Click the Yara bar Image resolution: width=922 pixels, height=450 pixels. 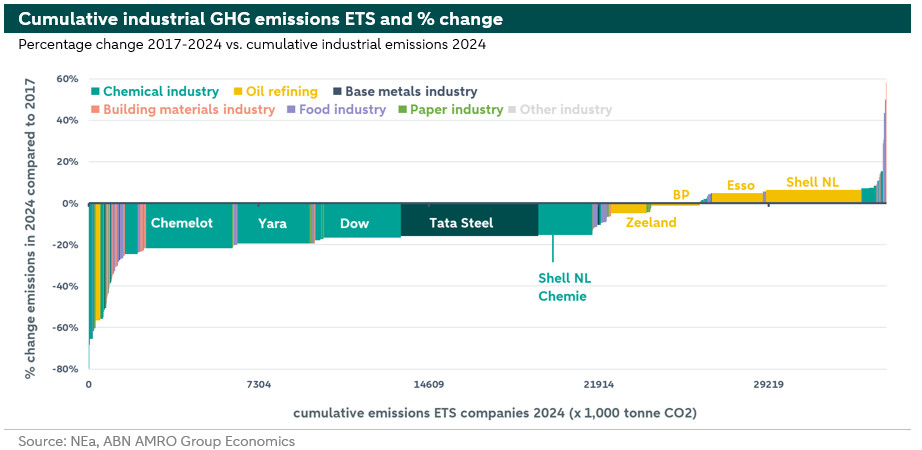[x=273, y=224]
